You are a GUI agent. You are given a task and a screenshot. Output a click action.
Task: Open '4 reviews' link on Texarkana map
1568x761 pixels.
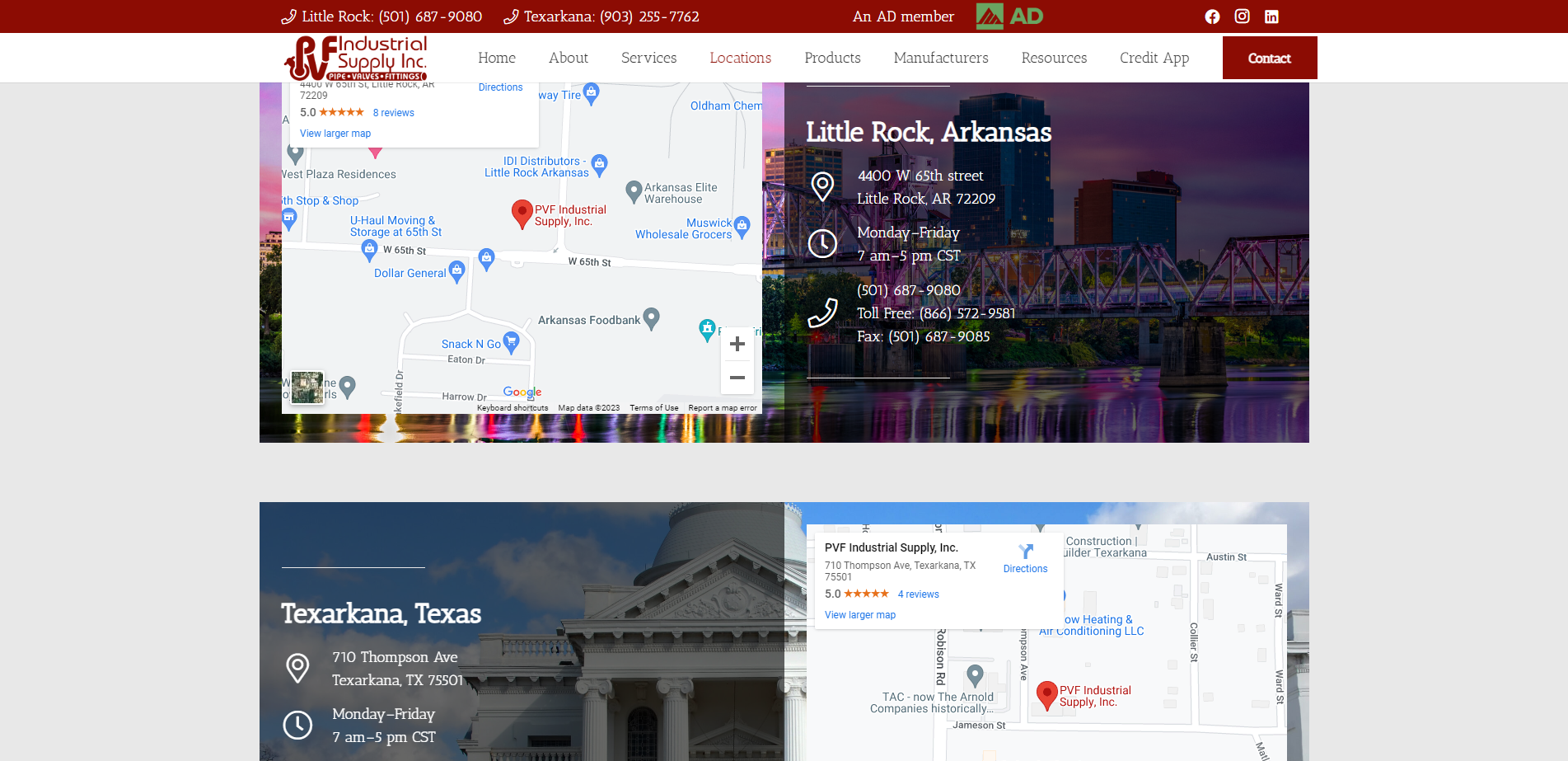pyautogui.click(x=919, y=594)
